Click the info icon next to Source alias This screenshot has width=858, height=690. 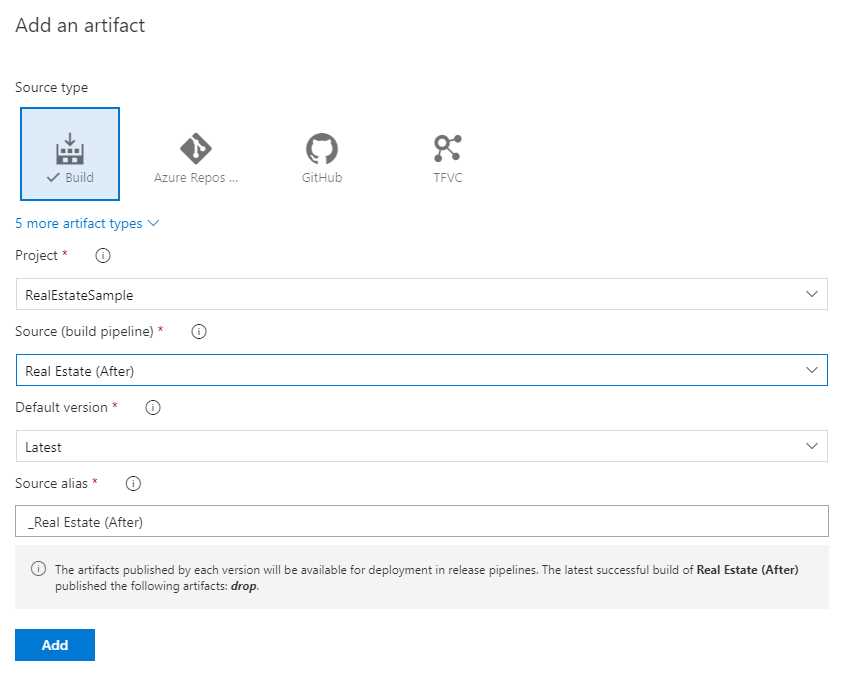[x=132, y=483]
